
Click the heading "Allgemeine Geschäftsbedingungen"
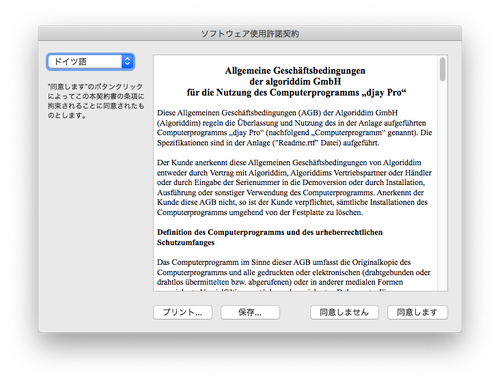(x=295, y=71)
